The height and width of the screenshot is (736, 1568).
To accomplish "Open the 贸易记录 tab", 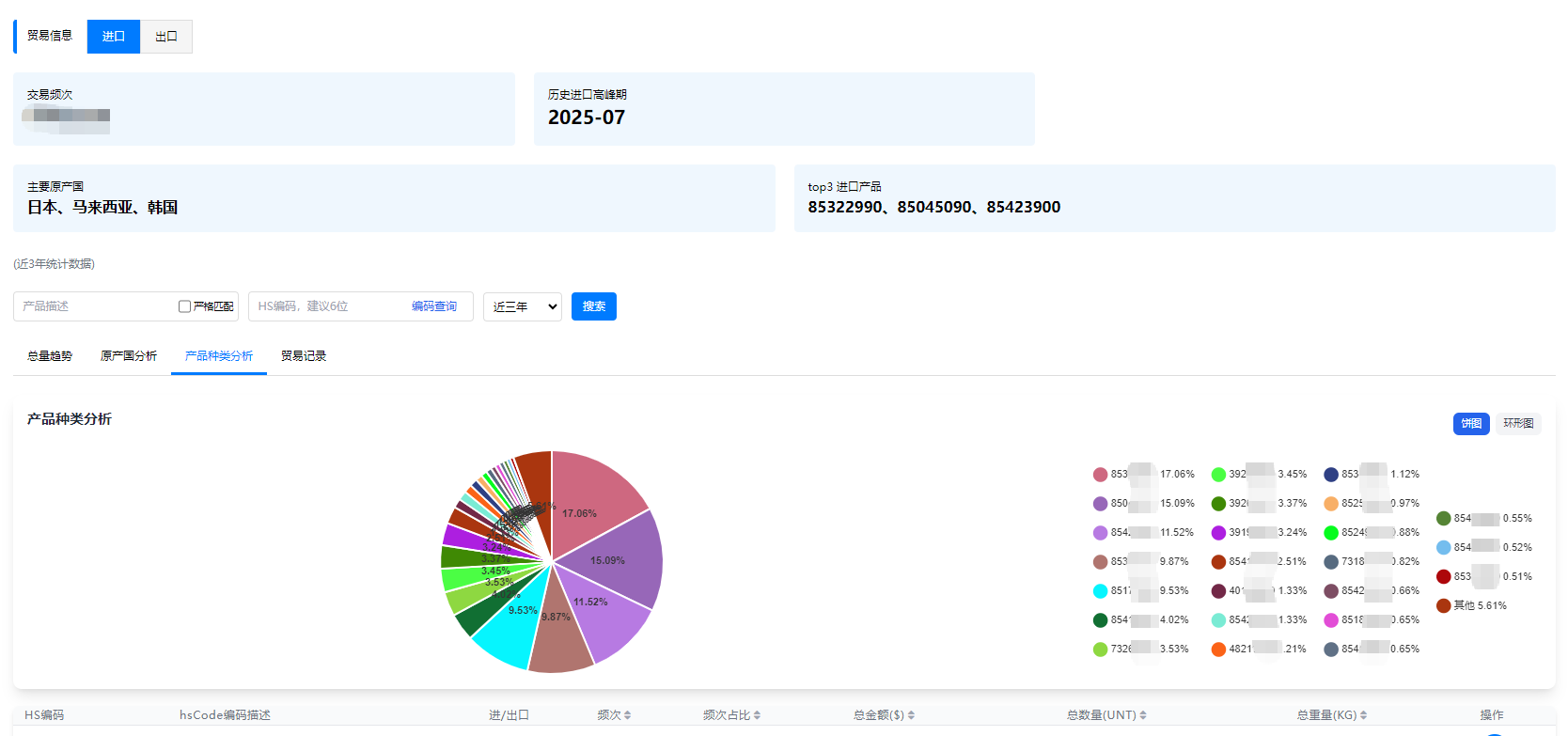I will pyautogui.click(x=304, y=356).
